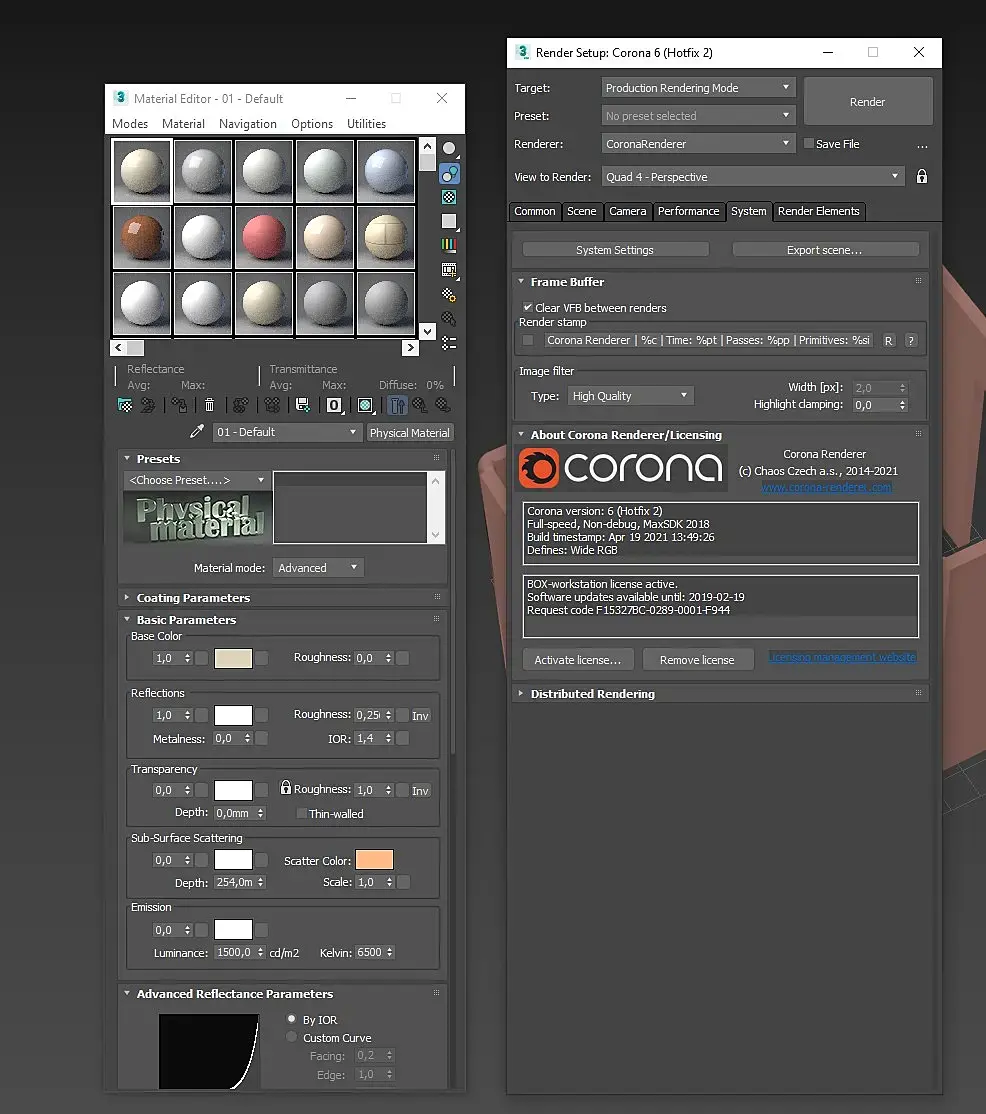Viewport: 986px width, 1114px height.
Task: Click the Select by Material icon
Action: point(449,318)
